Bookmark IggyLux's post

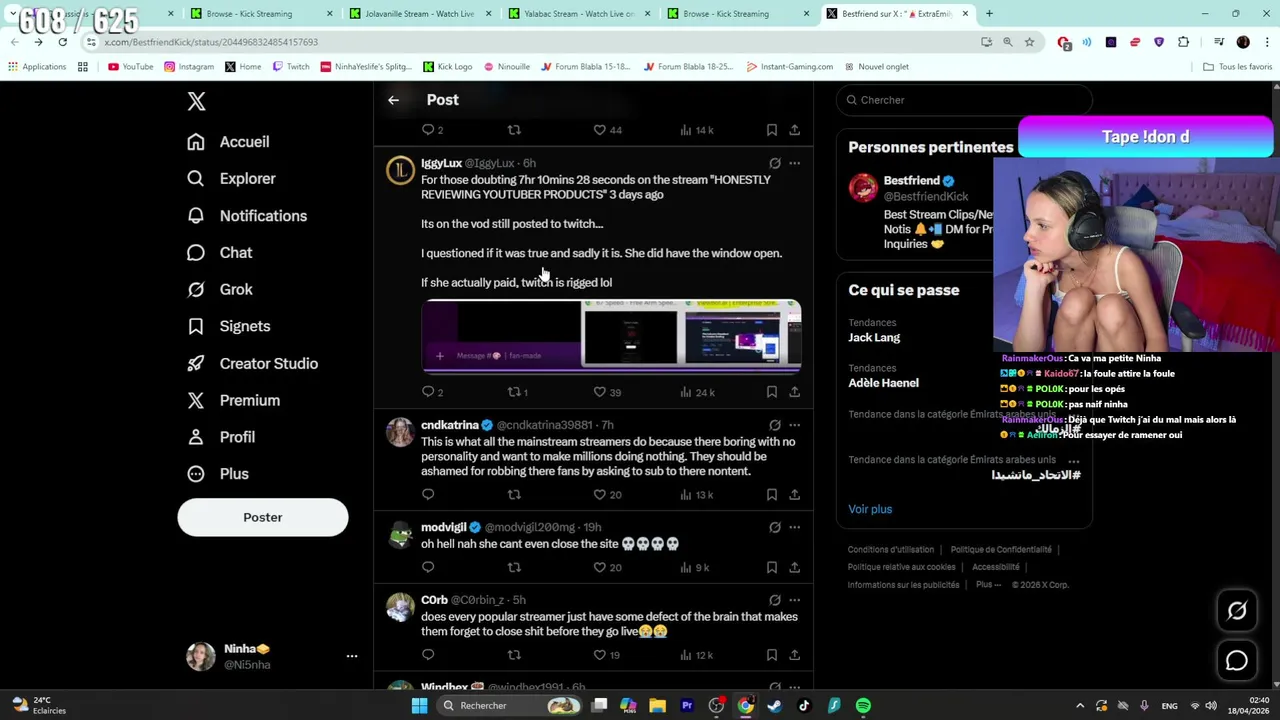point(772,392)
